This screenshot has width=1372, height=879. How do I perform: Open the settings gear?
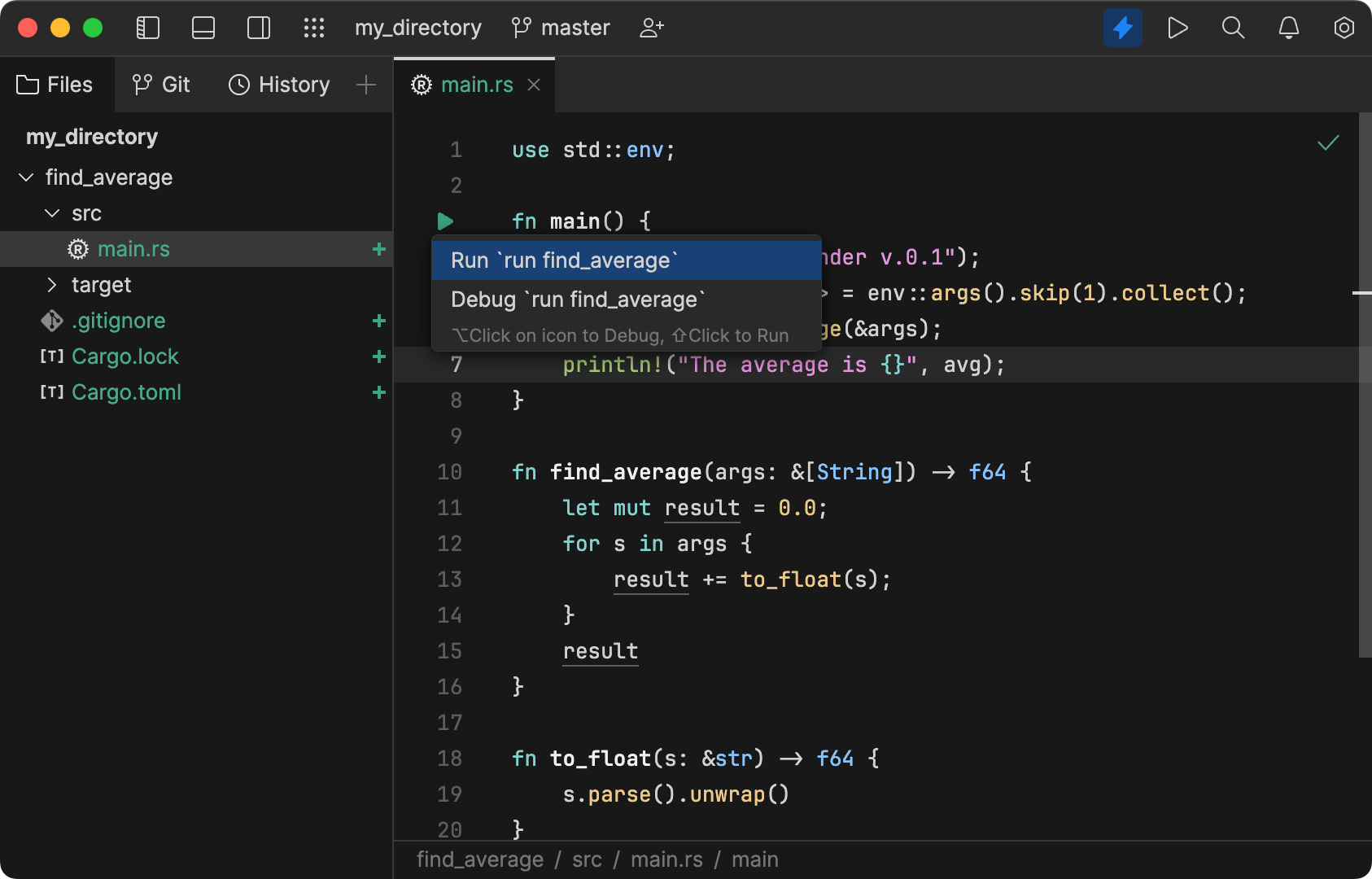coord(1343,27)
